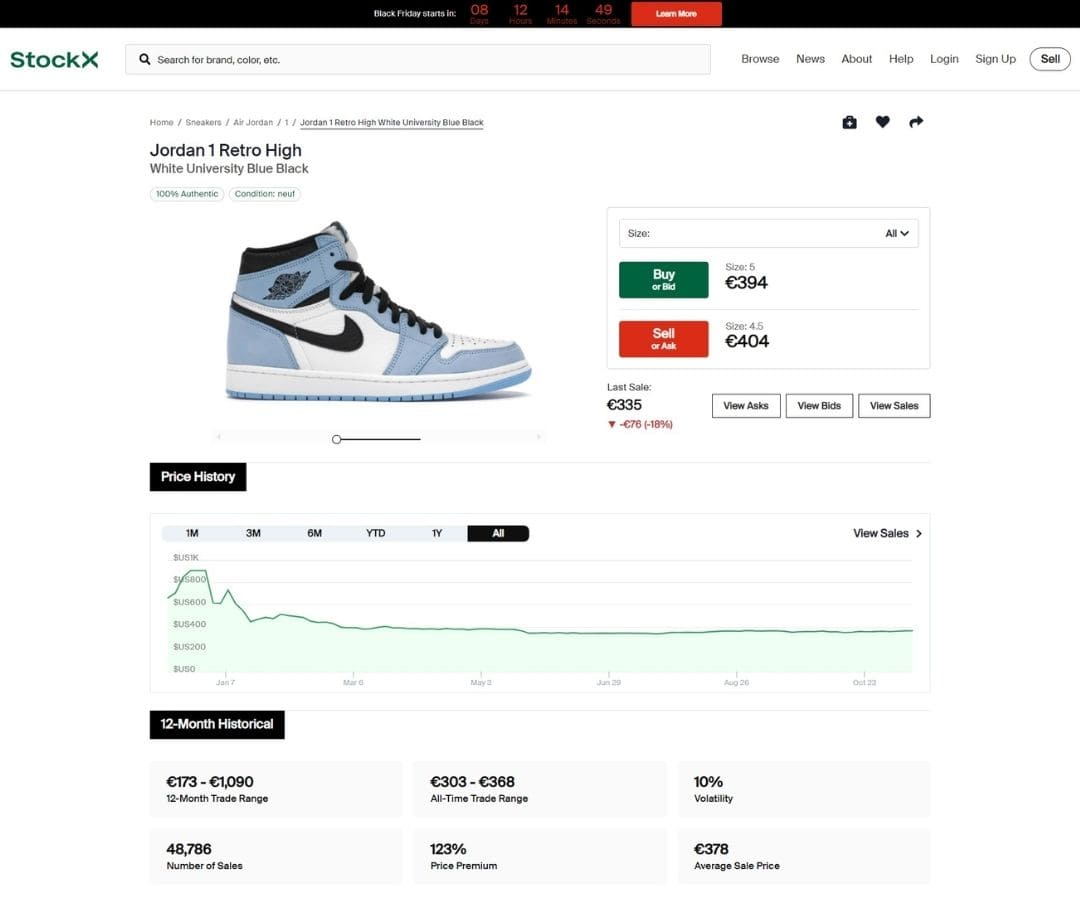The height and width of the screenshot is (900, 1080).
Task: Click View Asks button
Action: point(746,406)
